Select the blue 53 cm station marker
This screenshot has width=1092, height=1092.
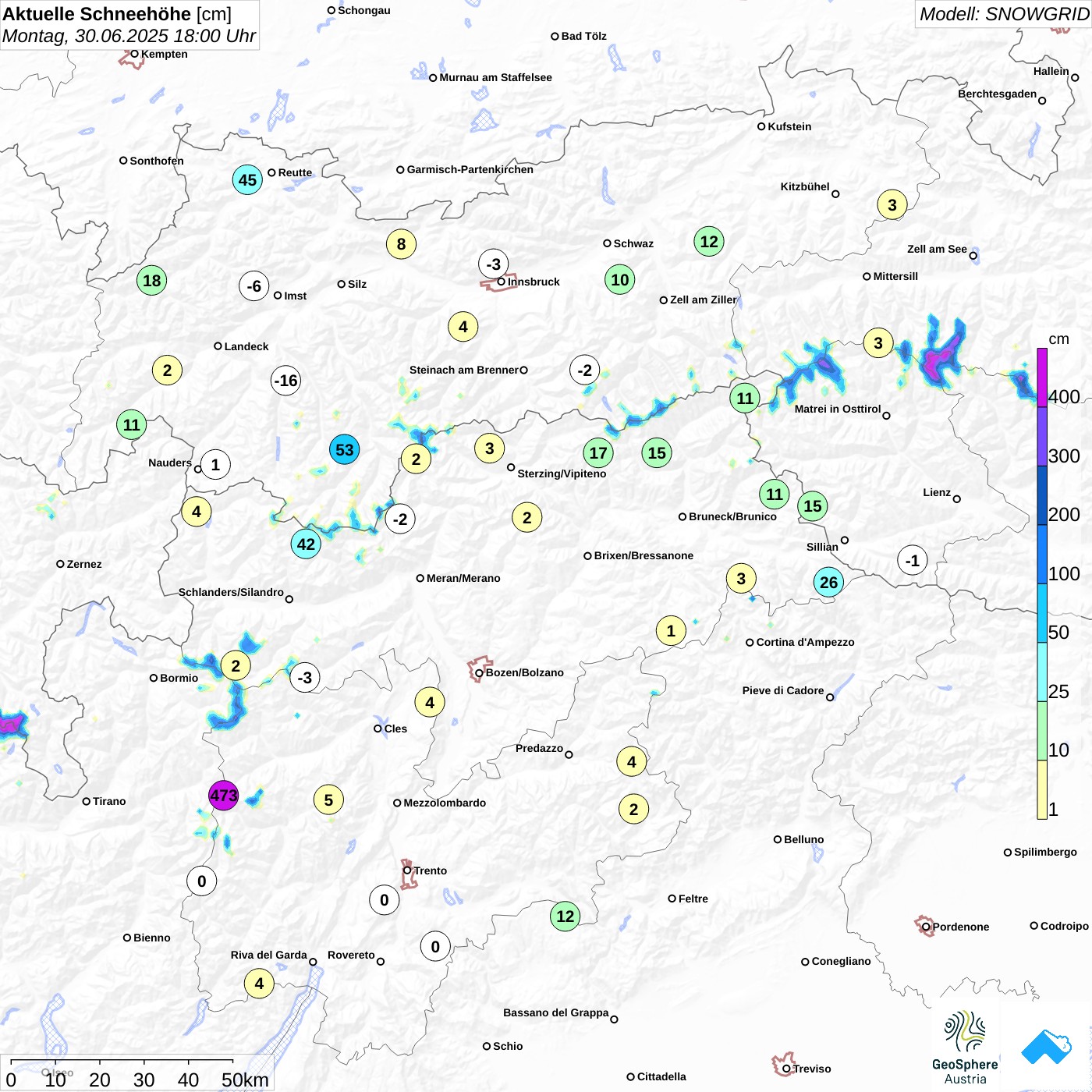pyautogui.click(x=345, y=450)
